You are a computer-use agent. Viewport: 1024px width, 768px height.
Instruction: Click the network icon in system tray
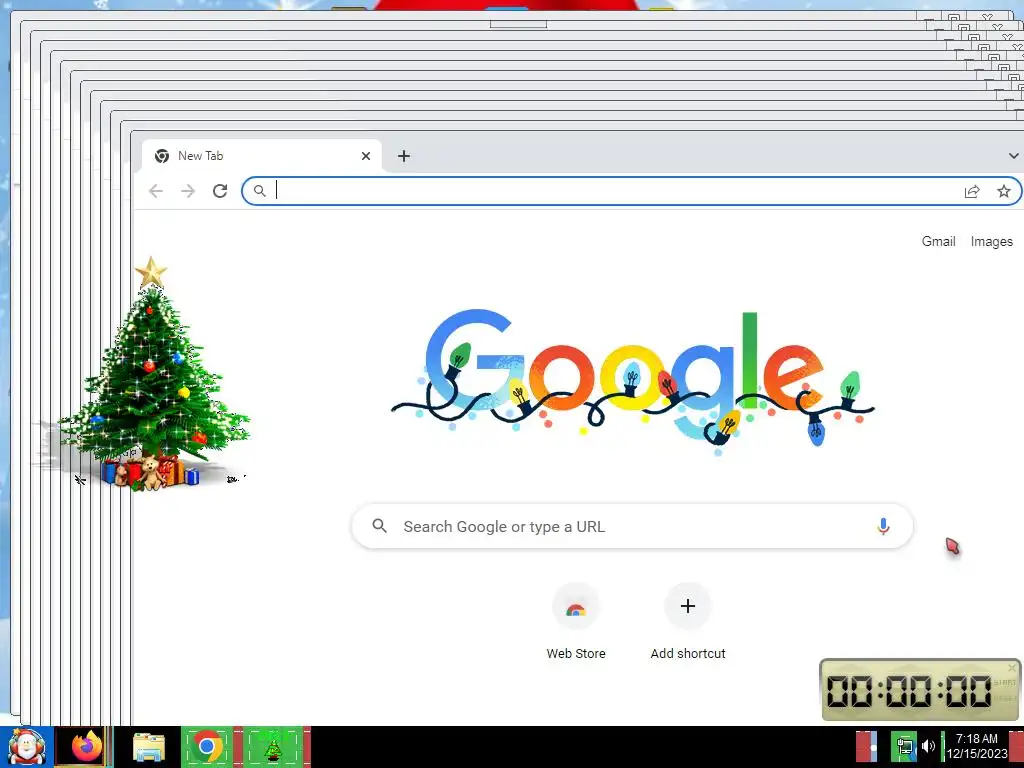click(x=905, y=746)
